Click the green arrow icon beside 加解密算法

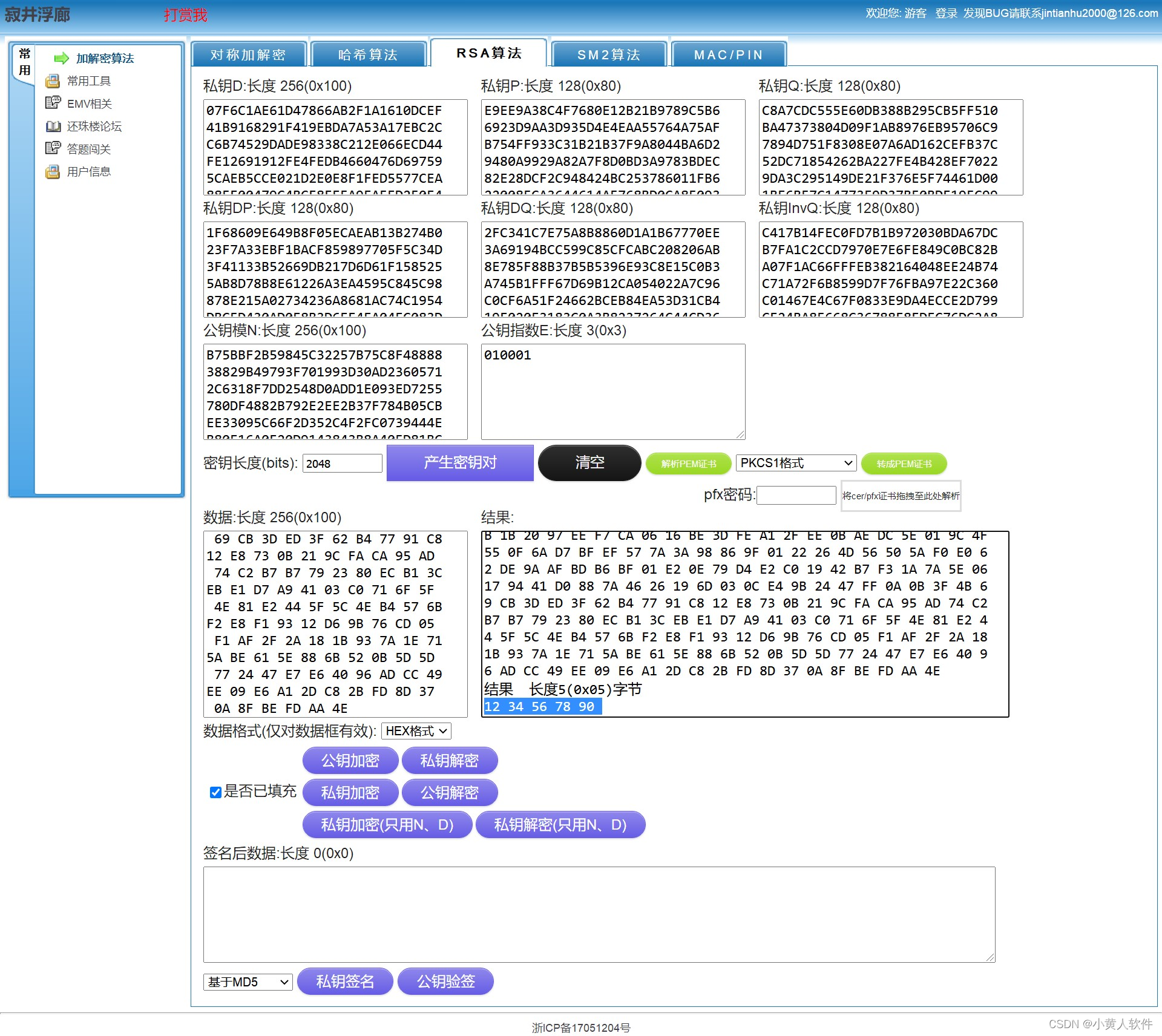pyautogui.click(x=62, y=58)
